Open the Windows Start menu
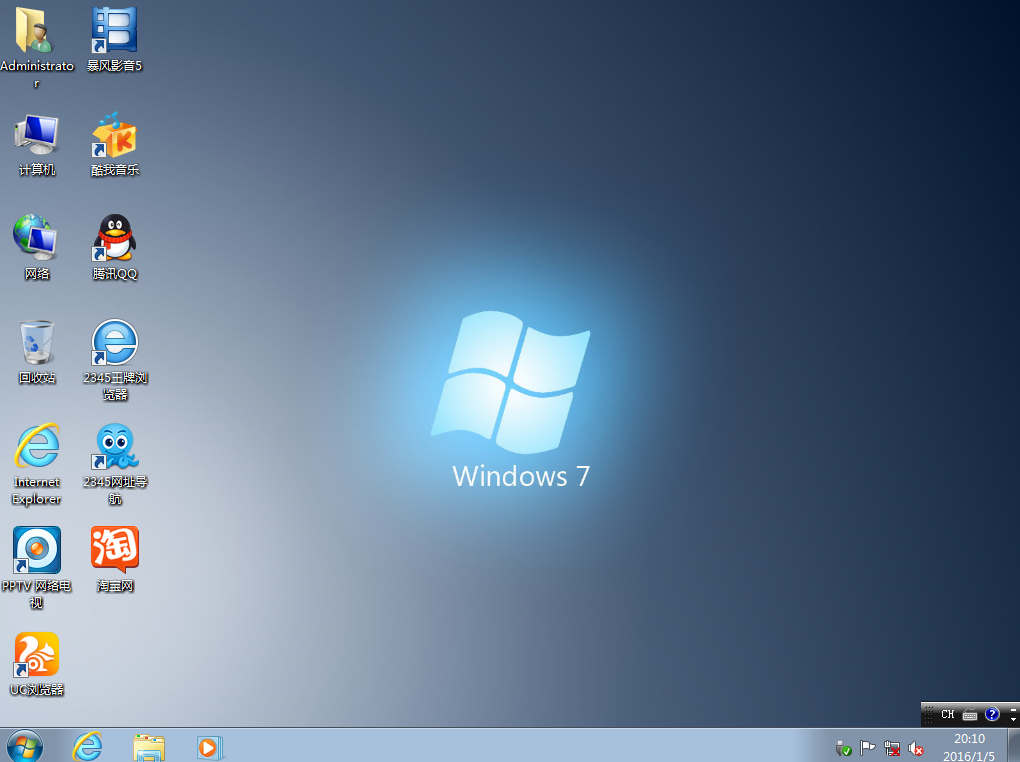 [25, 746]
